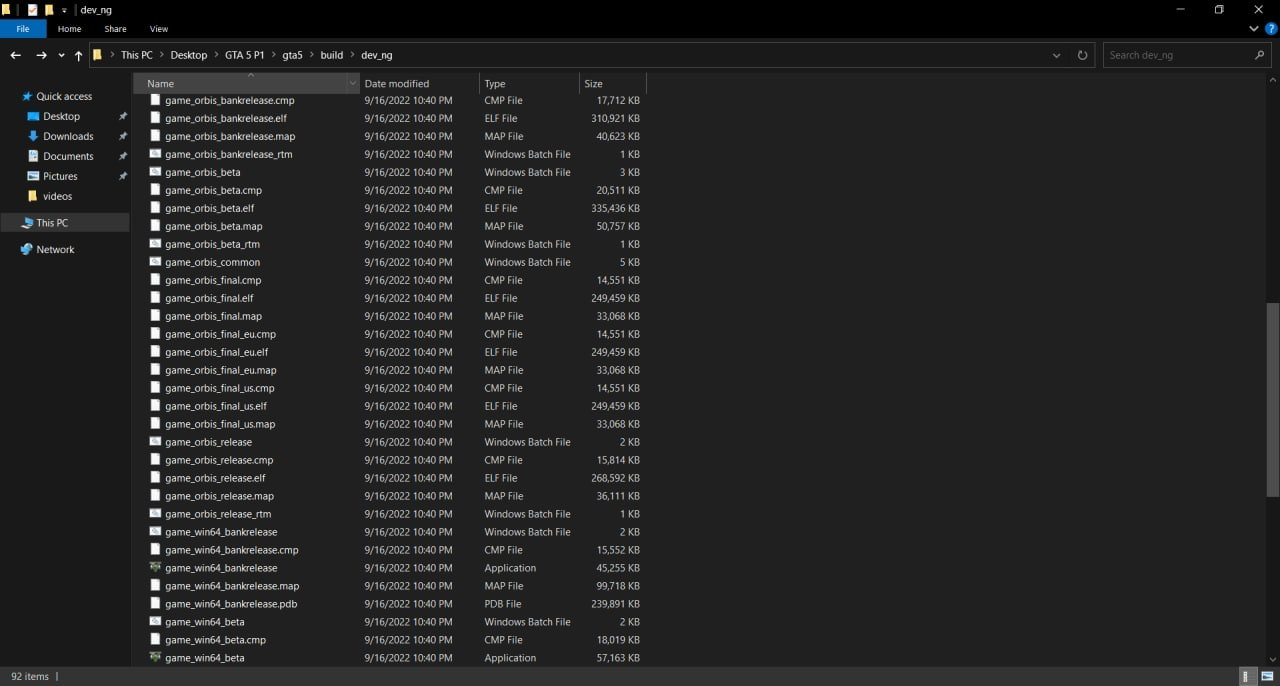Select the game_orbis_final.elf file
The height and width of the screenshot is (686, 1280).
tap(209, 298)
